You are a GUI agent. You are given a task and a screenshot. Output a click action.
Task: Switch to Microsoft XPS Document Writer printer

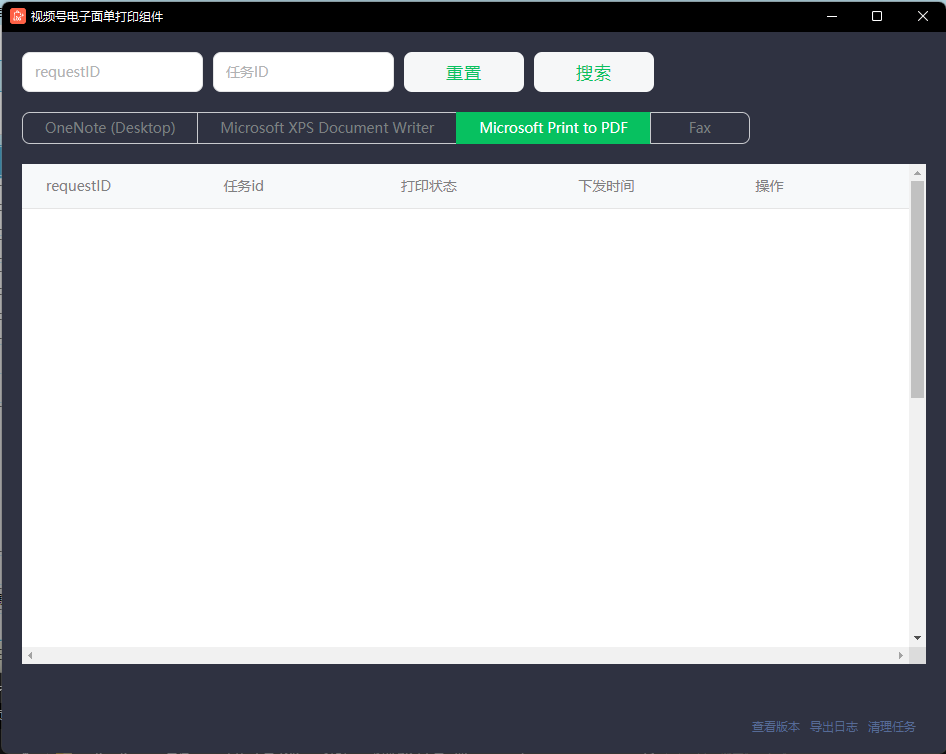(327, 128)
